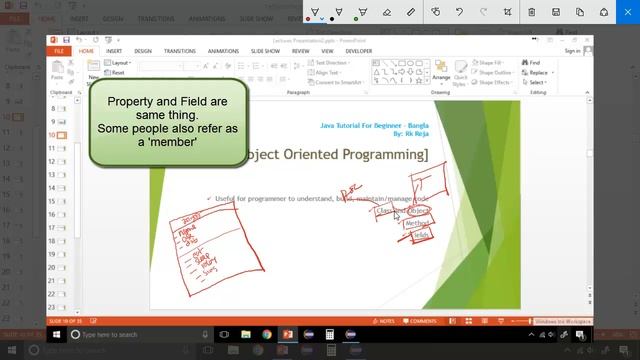Viewport: 640px width, 360px height.
Task: Select the green highlighter tool
Action: click(x=362, y=11)
